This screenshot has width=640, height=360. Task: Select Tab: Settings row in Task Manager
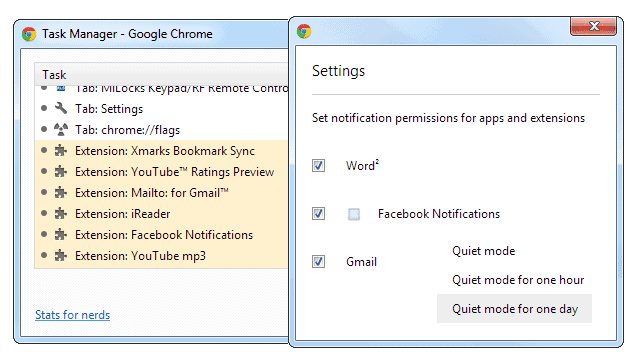(162, 109)
